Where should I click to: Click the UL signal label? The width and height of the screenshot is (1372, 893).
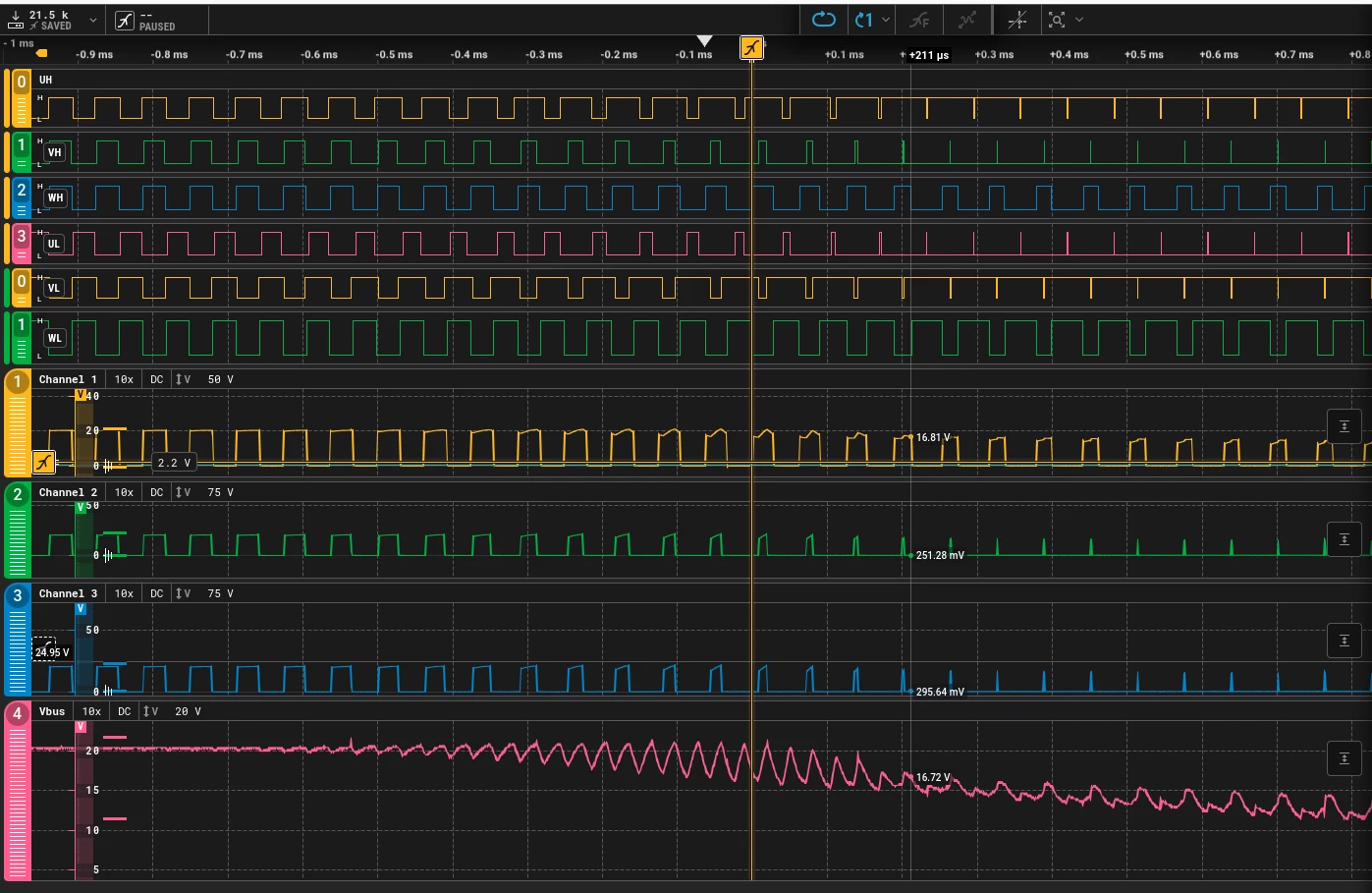(x=54, y=244)
